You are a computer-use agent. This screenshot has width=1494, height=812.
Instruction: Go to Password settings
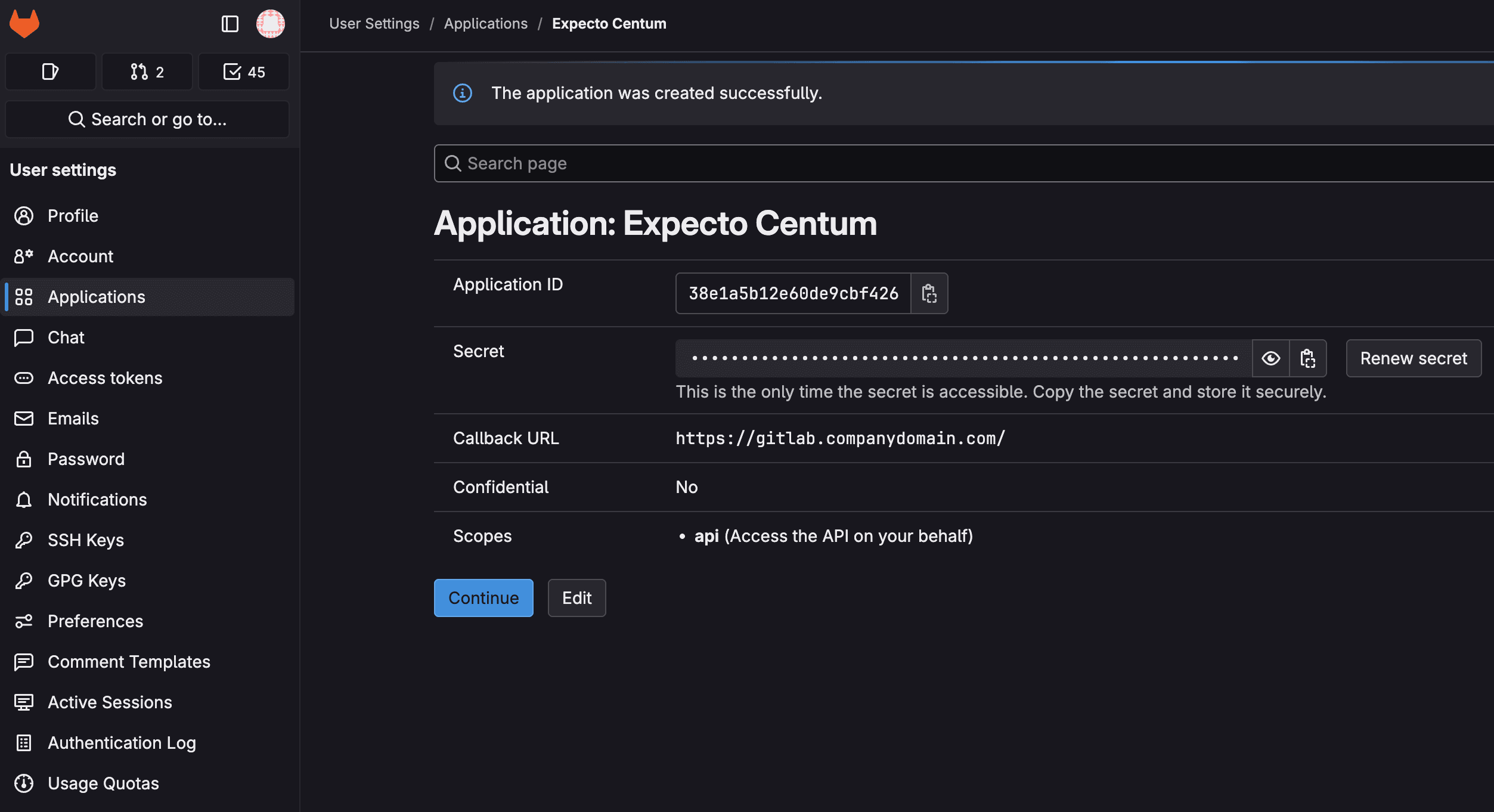pos(147,459)
